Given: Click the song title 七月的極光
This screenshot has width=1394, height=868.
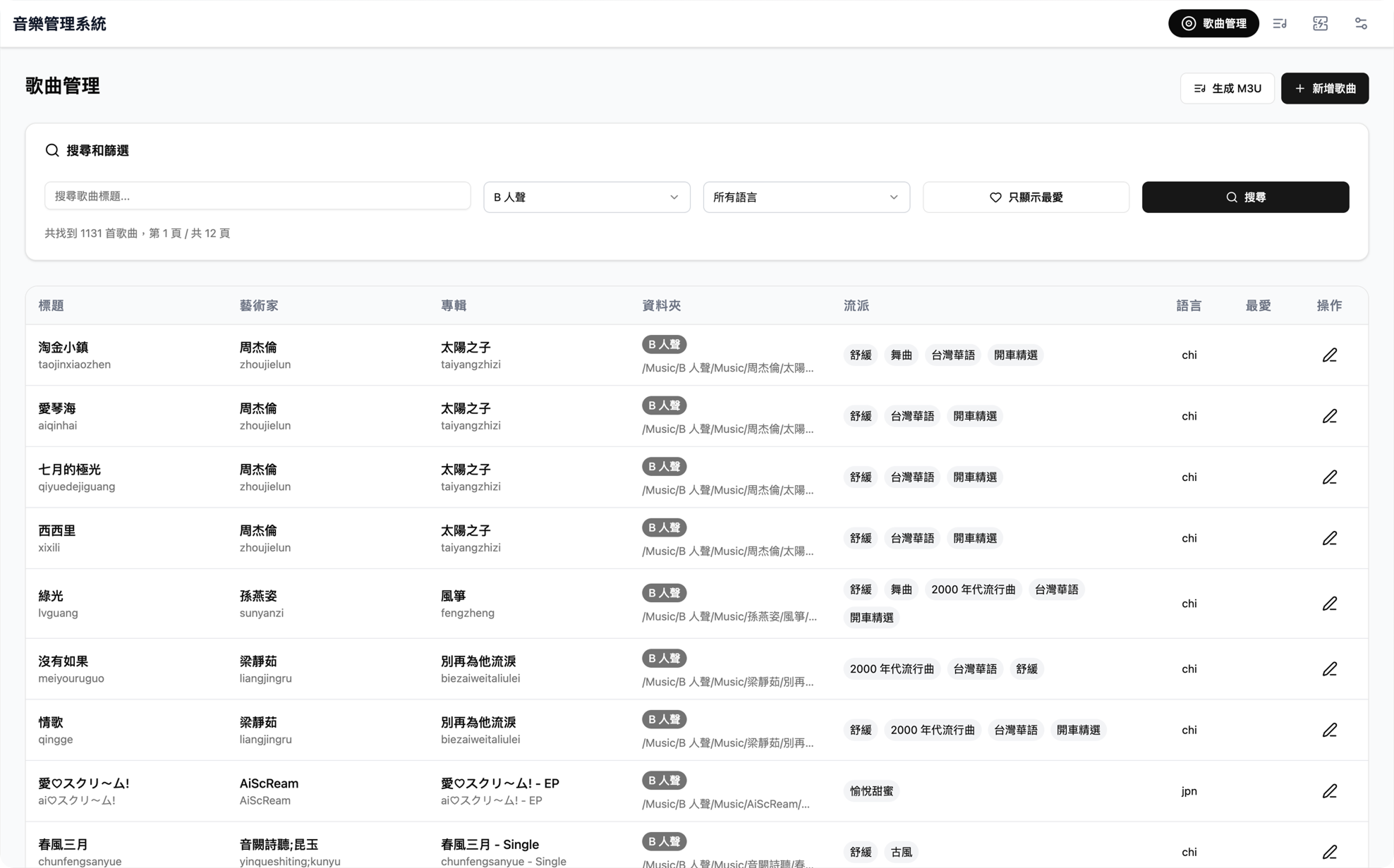Looking at the screenshot, I should (69, 469).
